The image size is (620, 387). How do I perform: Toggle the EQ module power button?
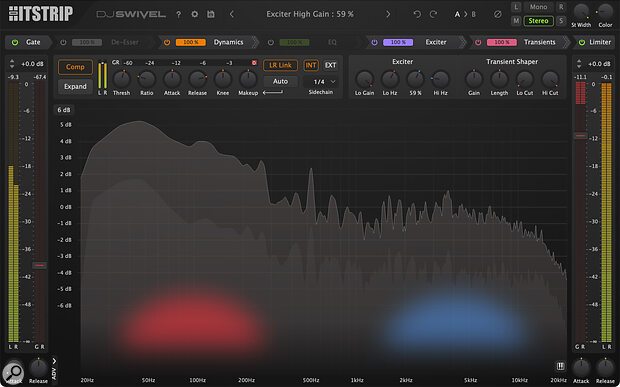(x=271, y=42)
